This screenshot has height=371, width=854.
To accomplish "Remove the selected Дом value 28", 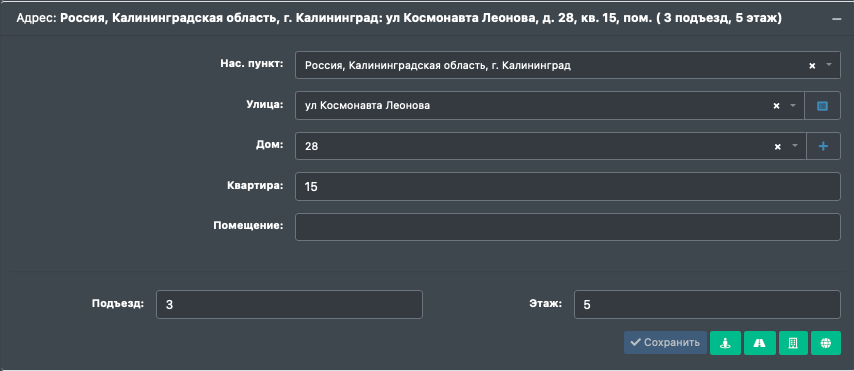I will click(778, 146).
